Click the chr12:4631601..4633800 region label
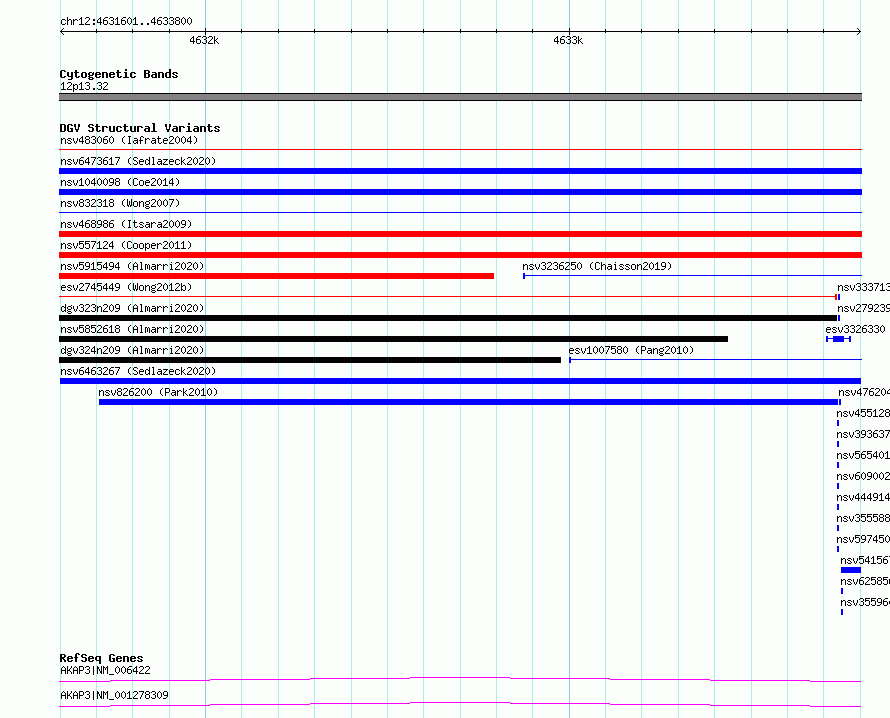890x718 pixels. pos(126,21)
